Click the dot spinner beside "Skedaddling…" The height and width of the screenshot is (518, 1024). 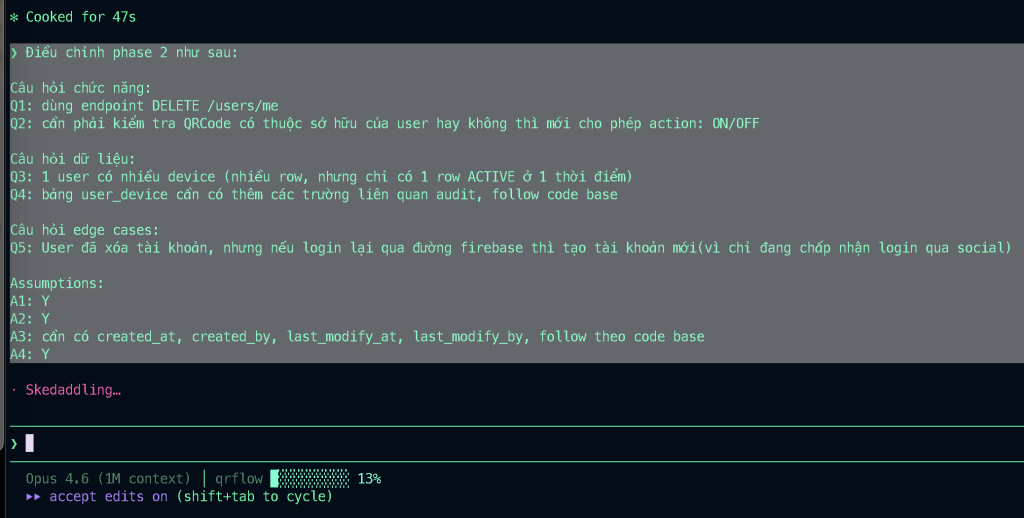pyautogui.click(x=13, y=390)
